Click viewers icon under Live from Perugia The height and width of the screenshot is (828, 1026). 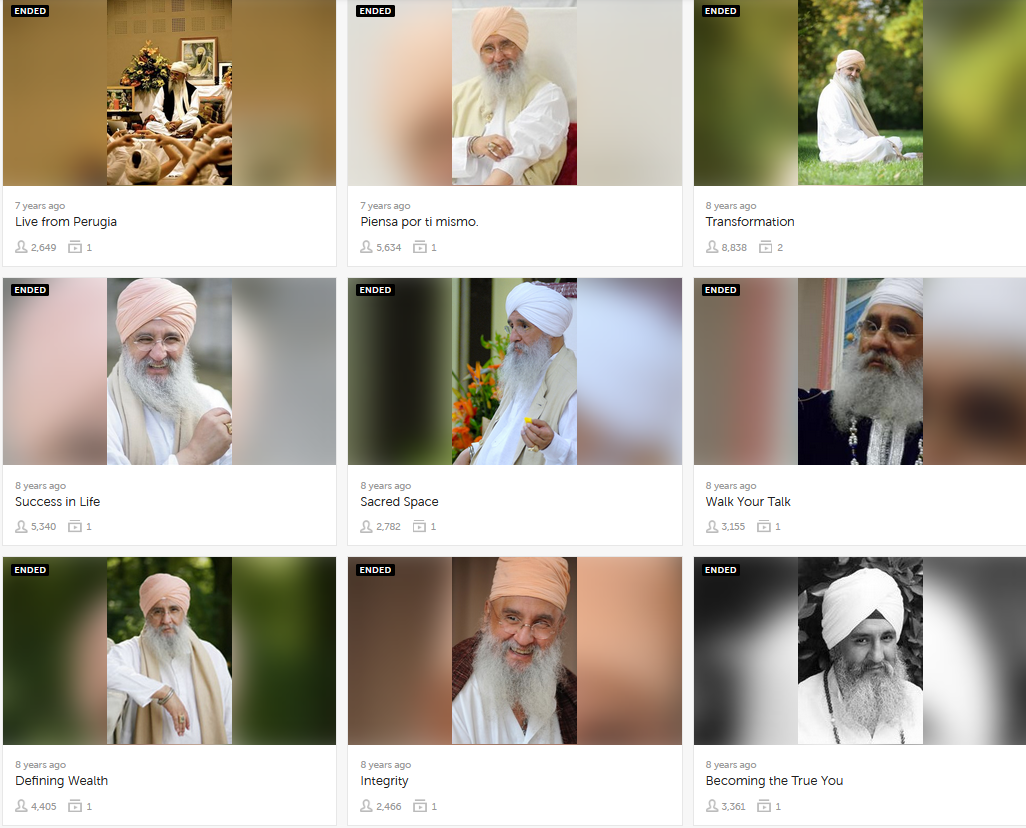click(x=21, y=247)
